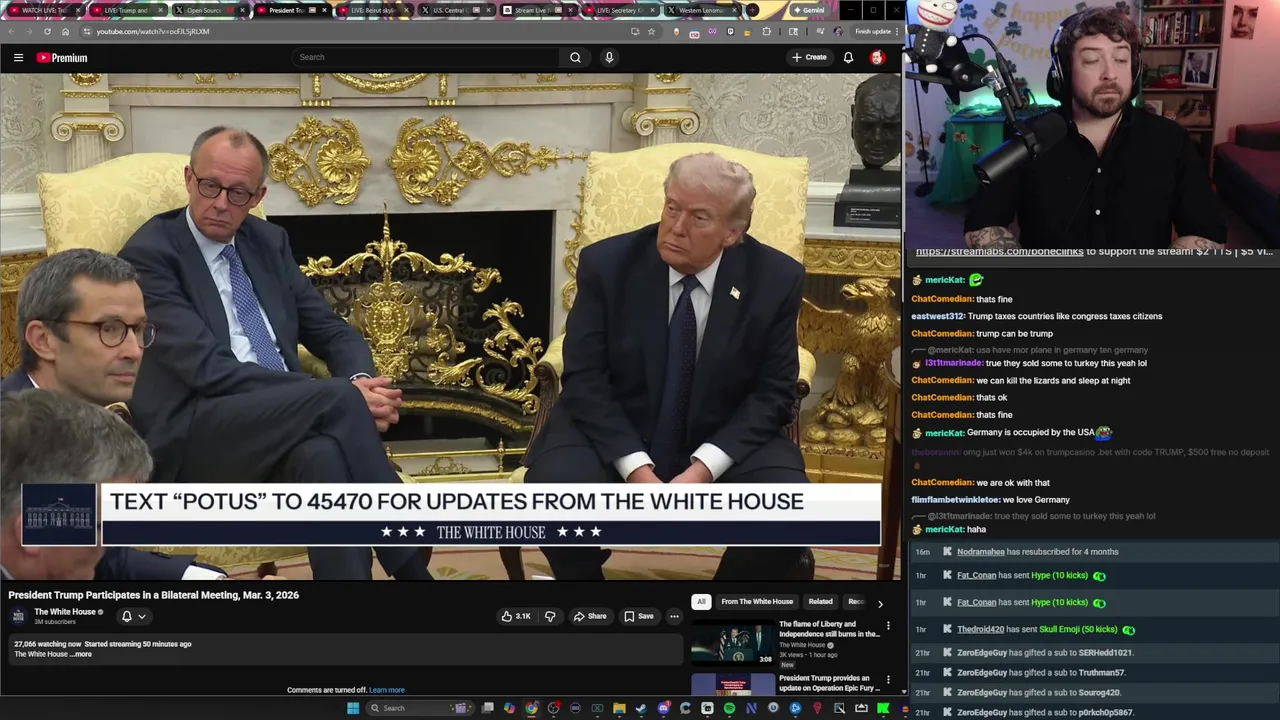Select the Related chip

[820, 602]
